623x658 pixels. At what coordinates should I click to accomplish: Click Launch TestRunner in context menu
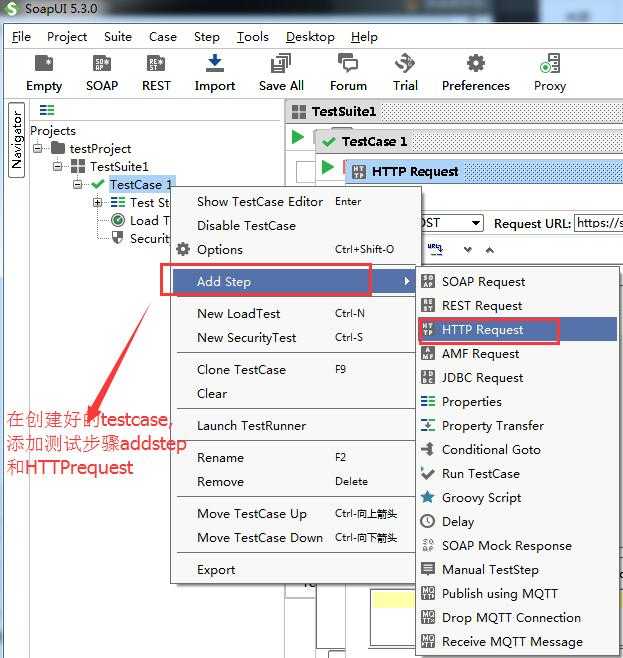point(295,426)
